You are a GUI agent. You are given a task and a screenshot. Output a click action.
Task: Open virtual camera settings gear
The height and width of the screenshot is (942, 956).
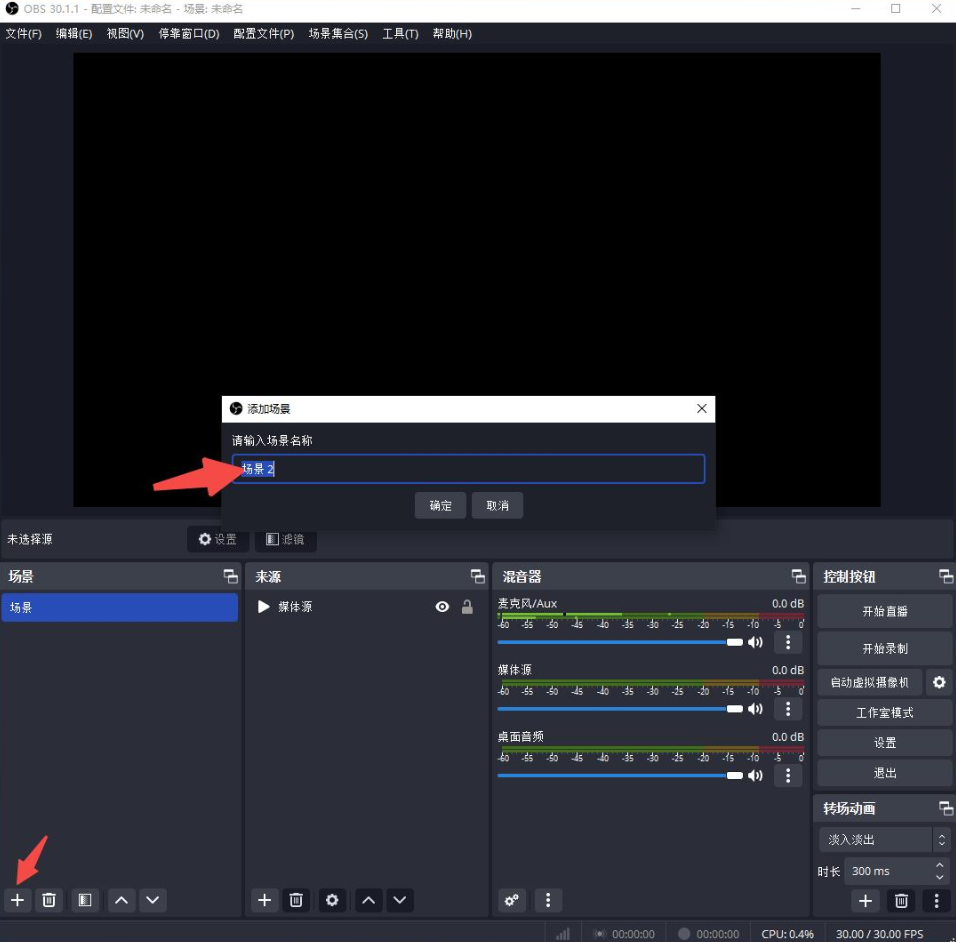tap(939, 682)
